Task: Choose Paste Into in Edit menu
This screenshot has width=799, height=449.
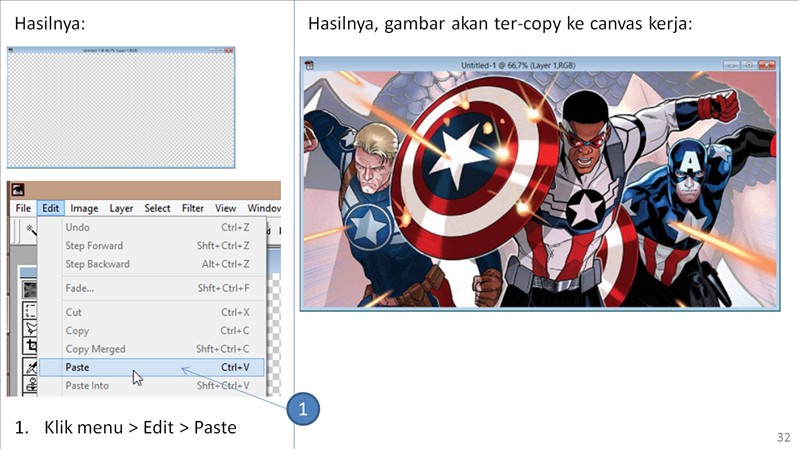Action: 152,385
